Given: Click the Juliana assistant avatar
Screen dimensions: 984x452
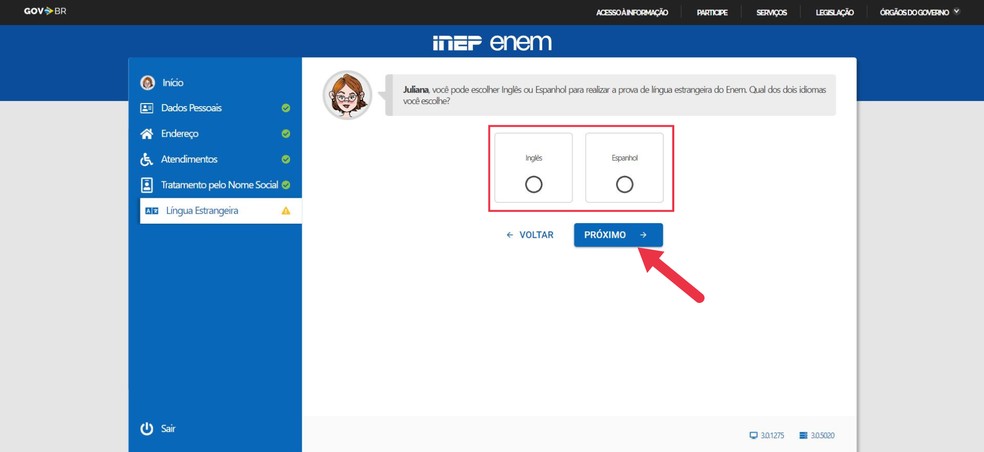Looking at the screenshot, I should (x=348, y=95).
